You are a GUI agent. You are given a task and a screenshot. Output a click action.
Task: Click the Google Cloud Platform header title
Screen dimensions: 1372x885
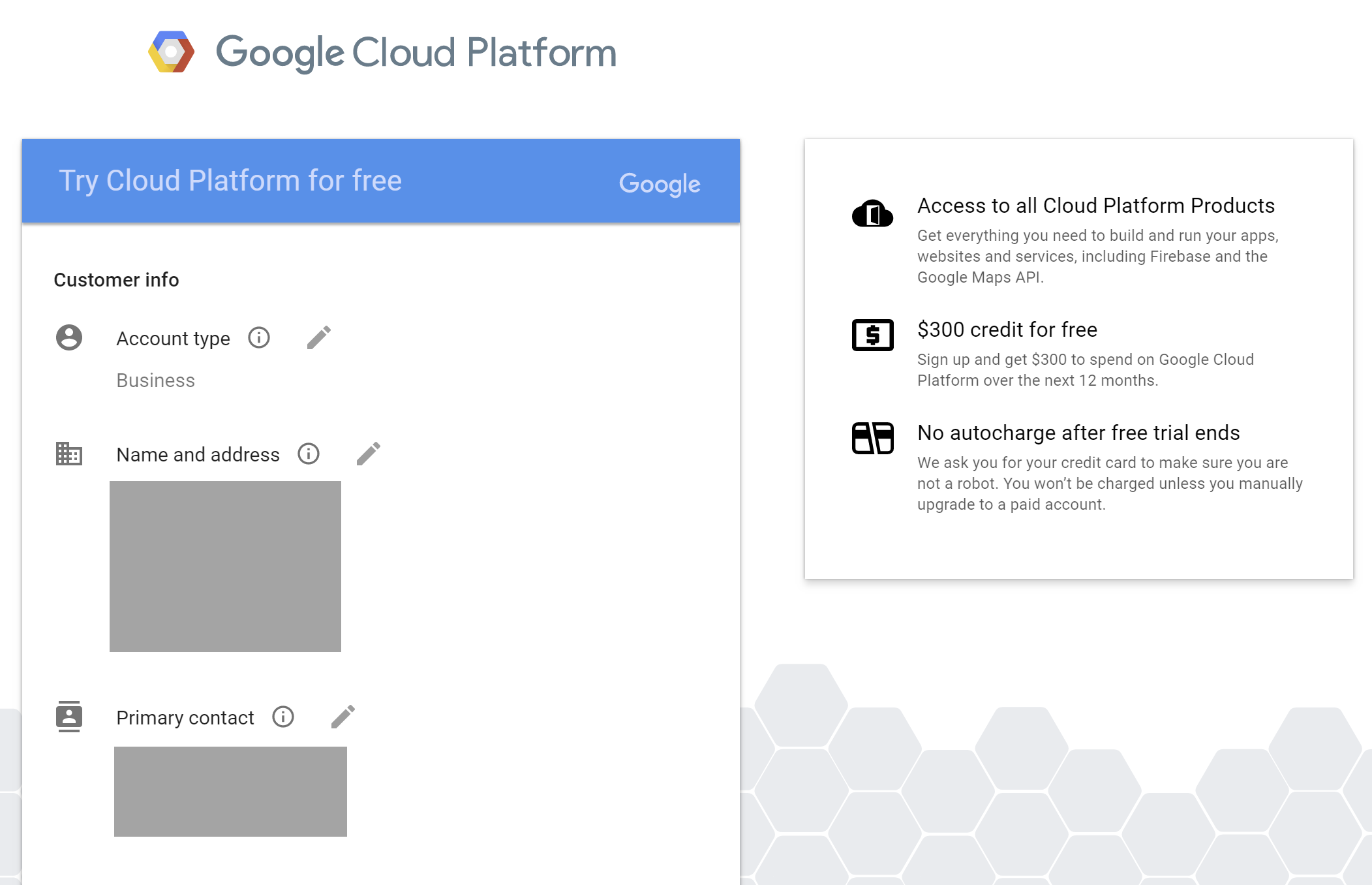(x=416, y=53)
